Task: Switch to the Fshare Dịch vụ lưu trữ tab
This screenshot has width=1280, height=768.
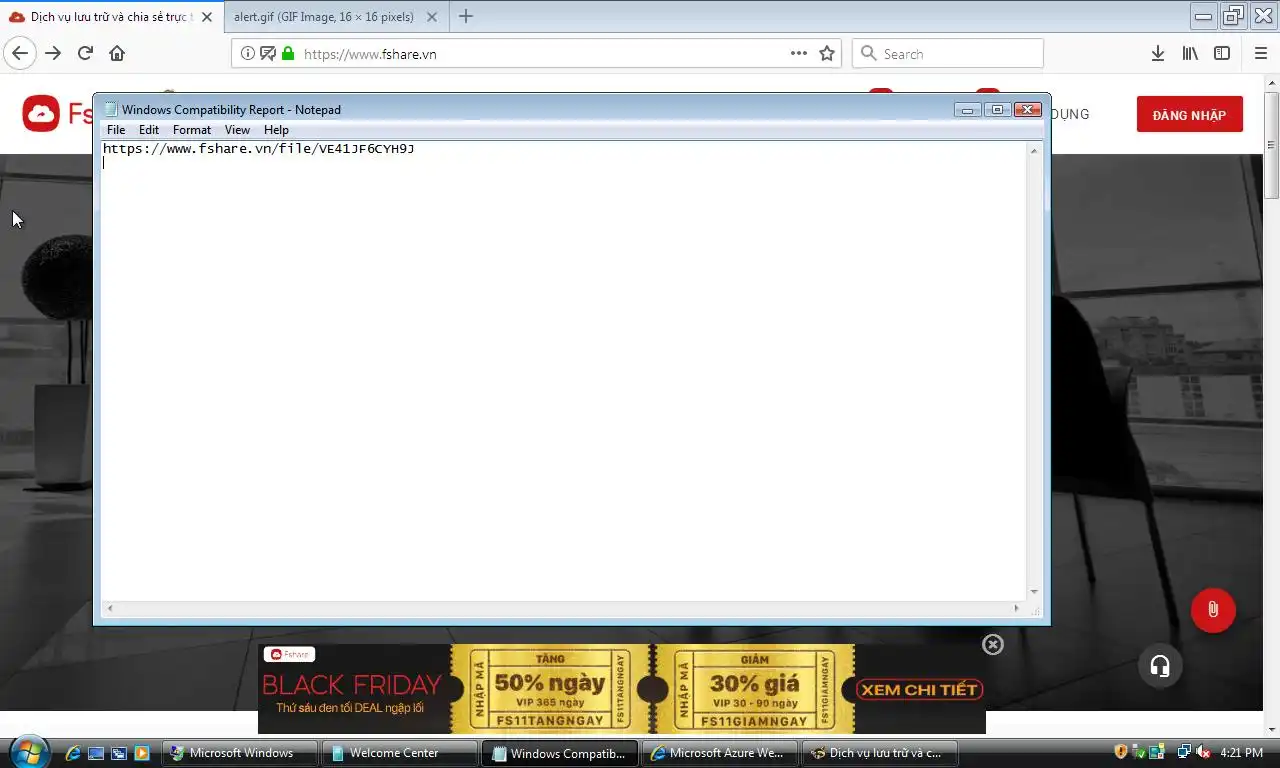Action: point(110,17)
